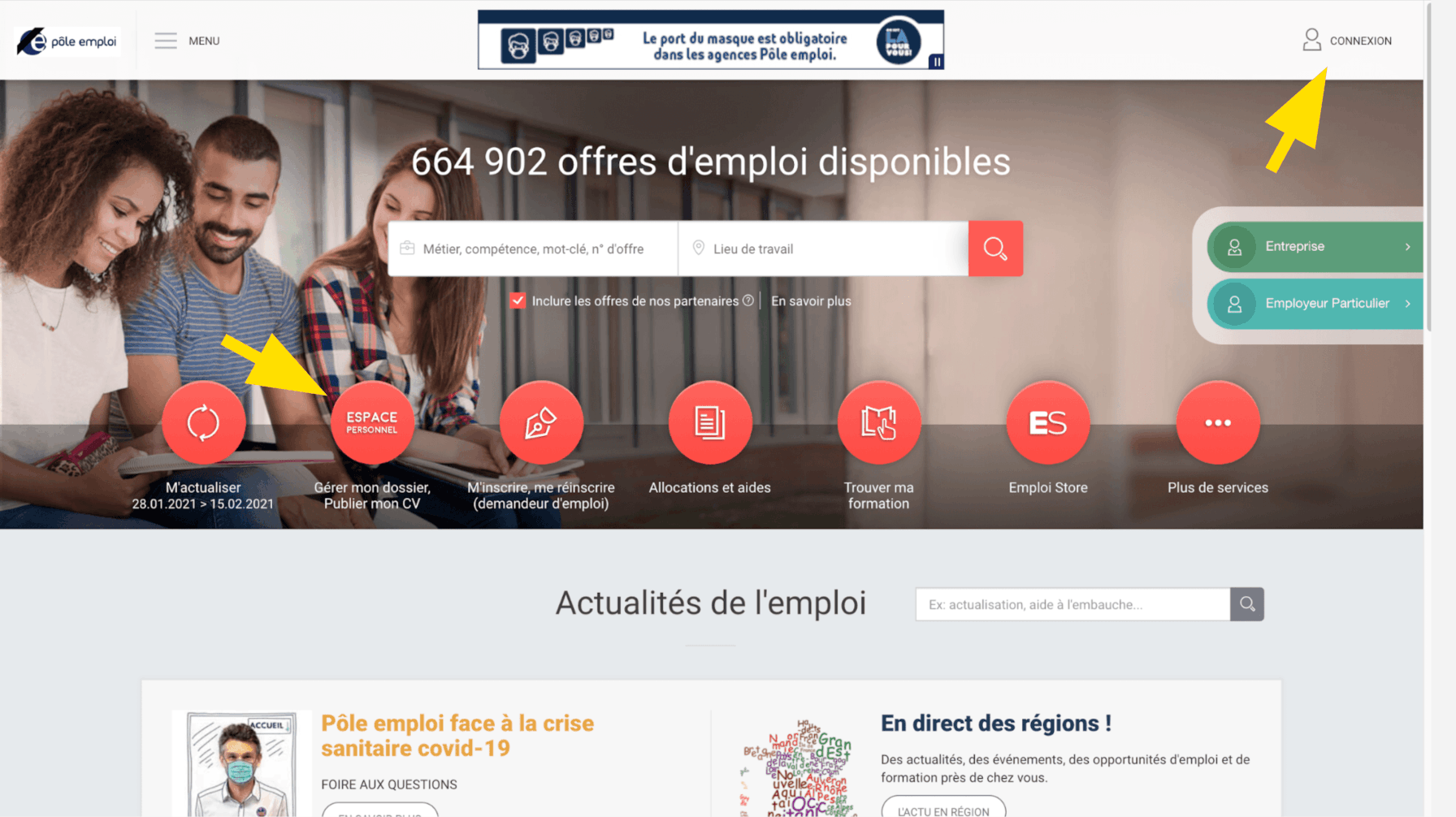Expand the Employeur Particulier chevron

pyautogui.click(x=1408, y=303)
